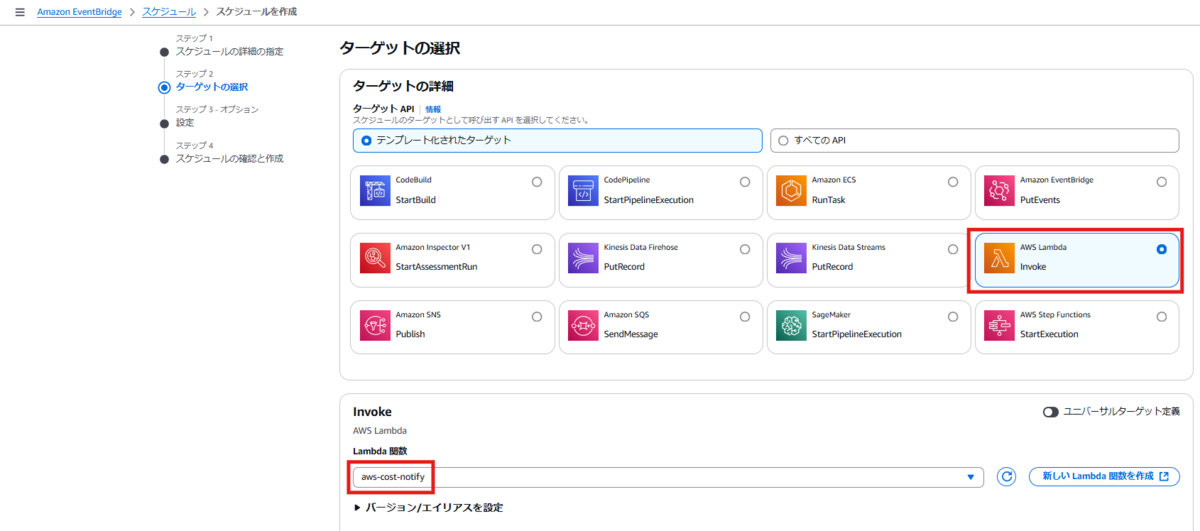
Task: Open the 情報 info link
Action: pos(433,108)
